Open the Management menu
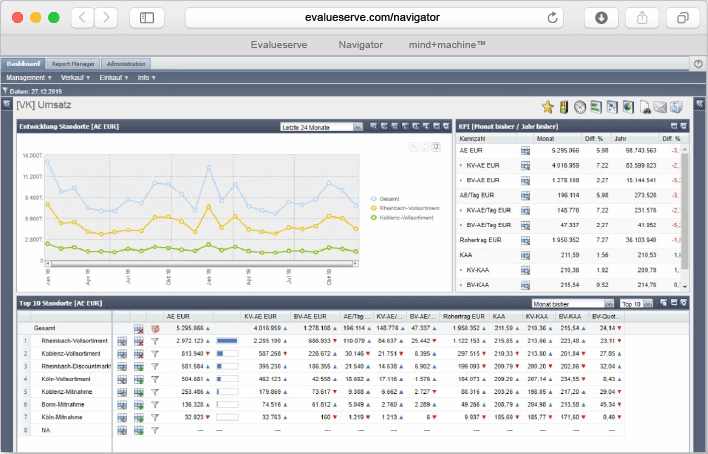 [29, 78]
